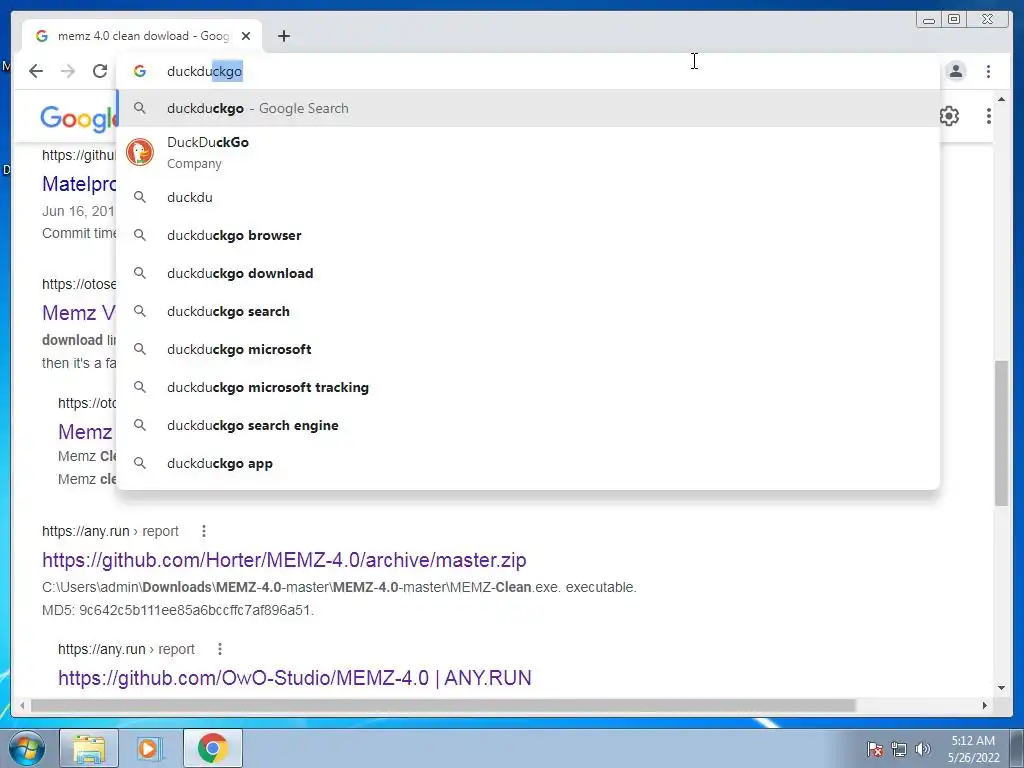This screenshot has width=1024, height=768.
Task: Click the horizontal scrollbar thumb
Action: click(443, 705)
